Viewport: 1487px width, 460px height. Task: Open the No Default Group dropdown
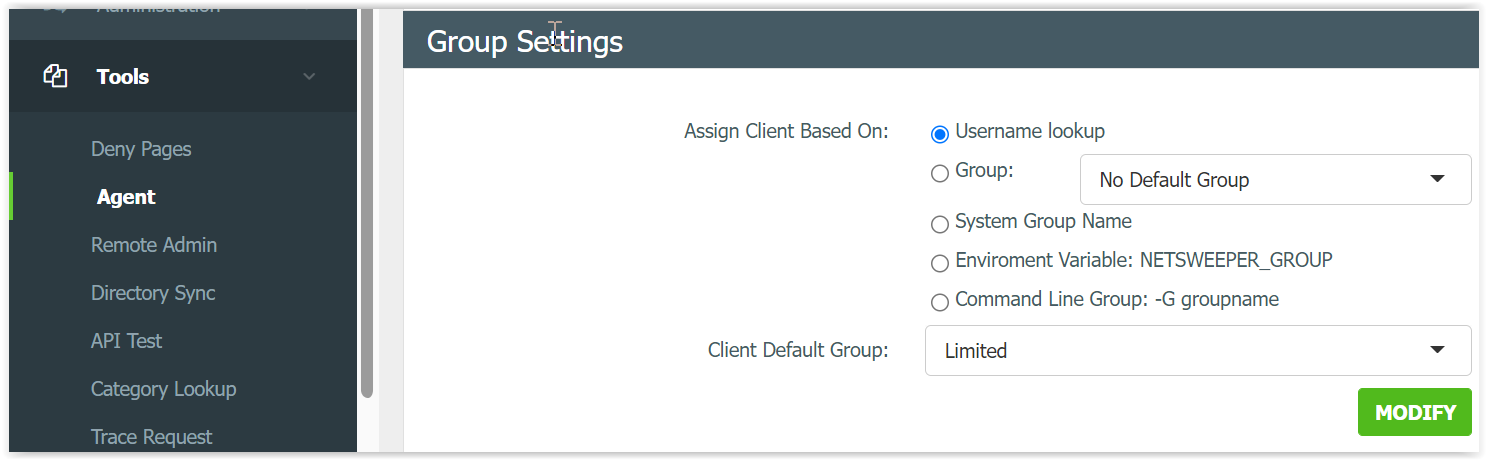[1275, 180]
